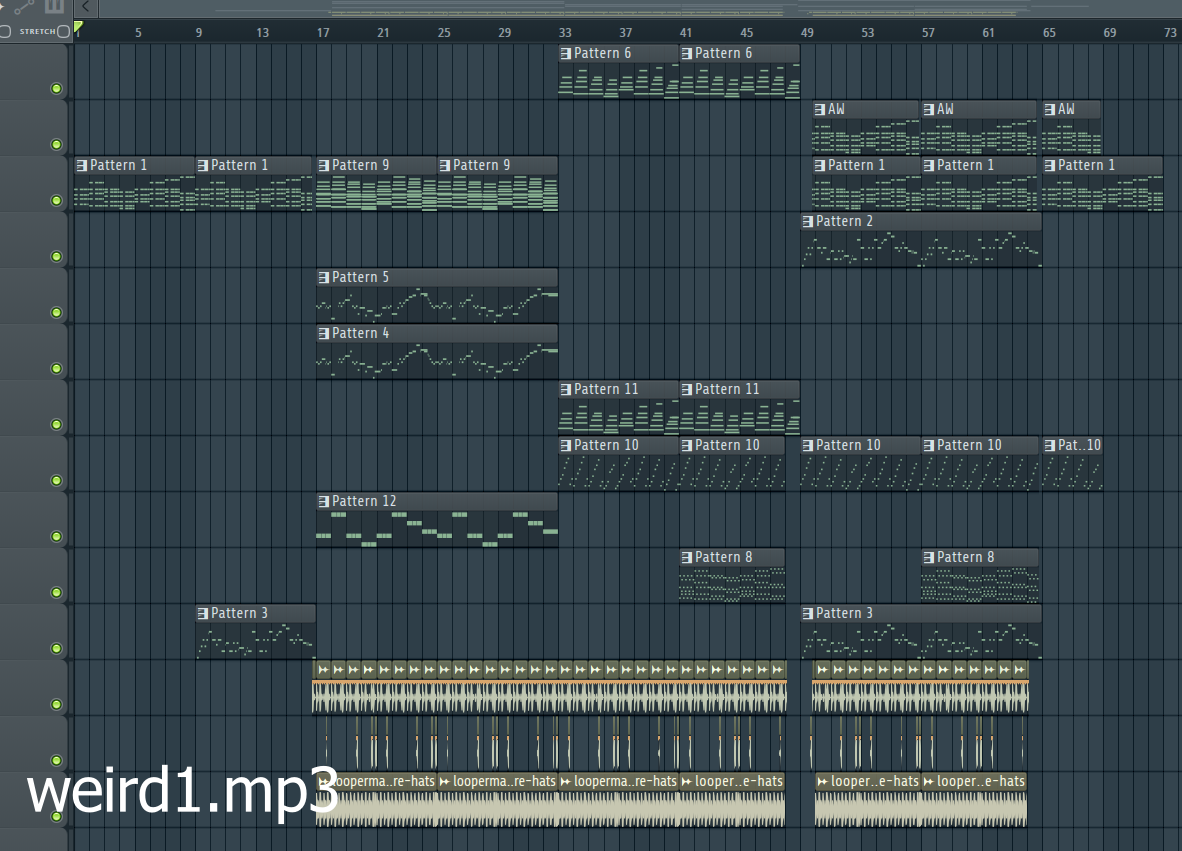Mute the track holding the Pattern 3 clips

pyautogui.click(x=57, y=648)
